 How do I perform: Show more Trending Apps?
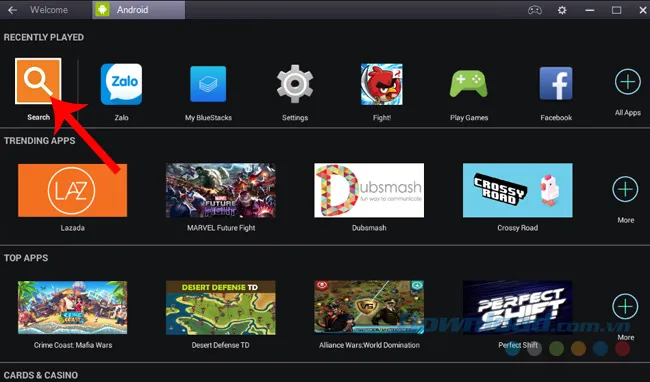625,189
